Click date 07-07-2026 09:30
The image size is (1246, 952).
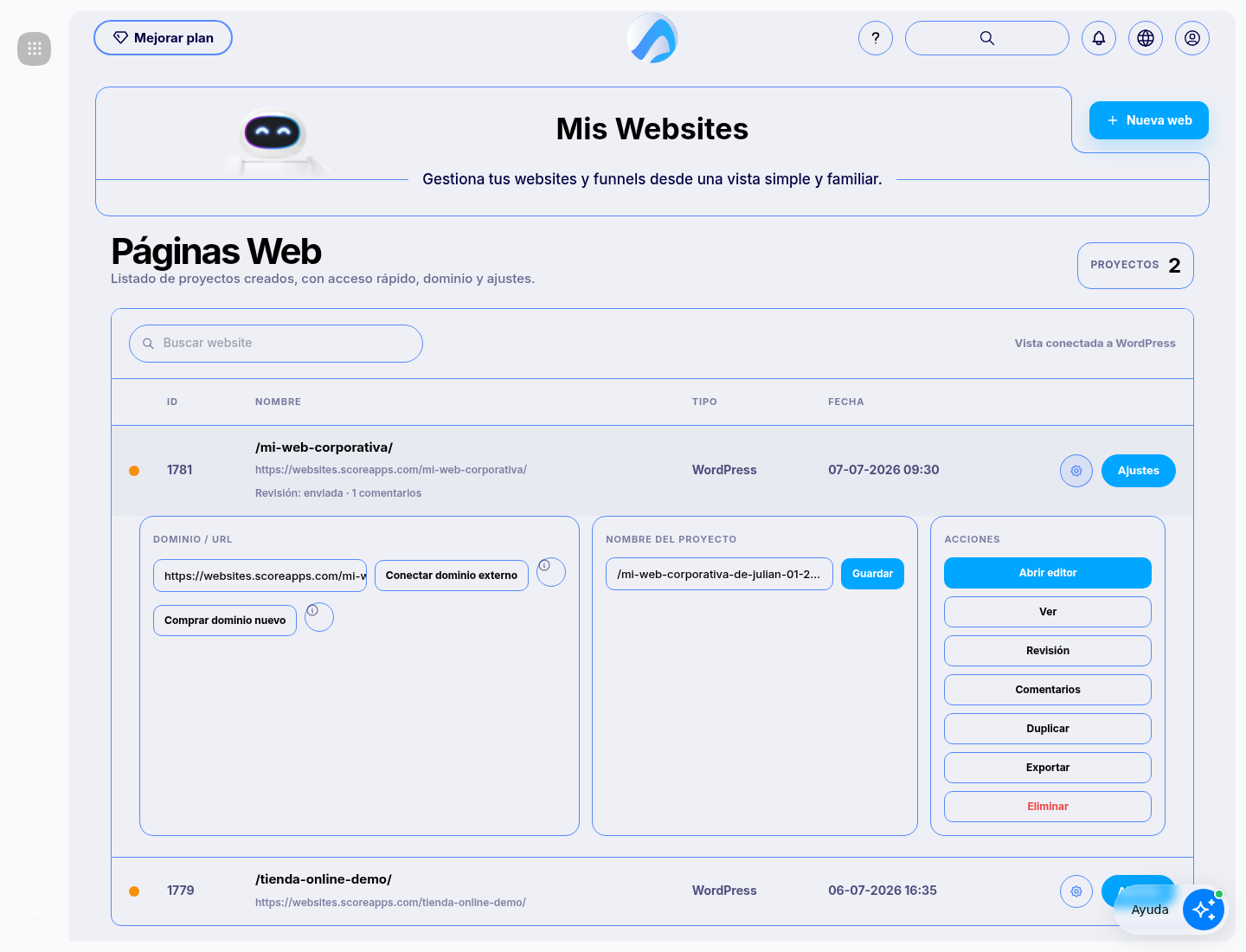(x=883, y=470)
